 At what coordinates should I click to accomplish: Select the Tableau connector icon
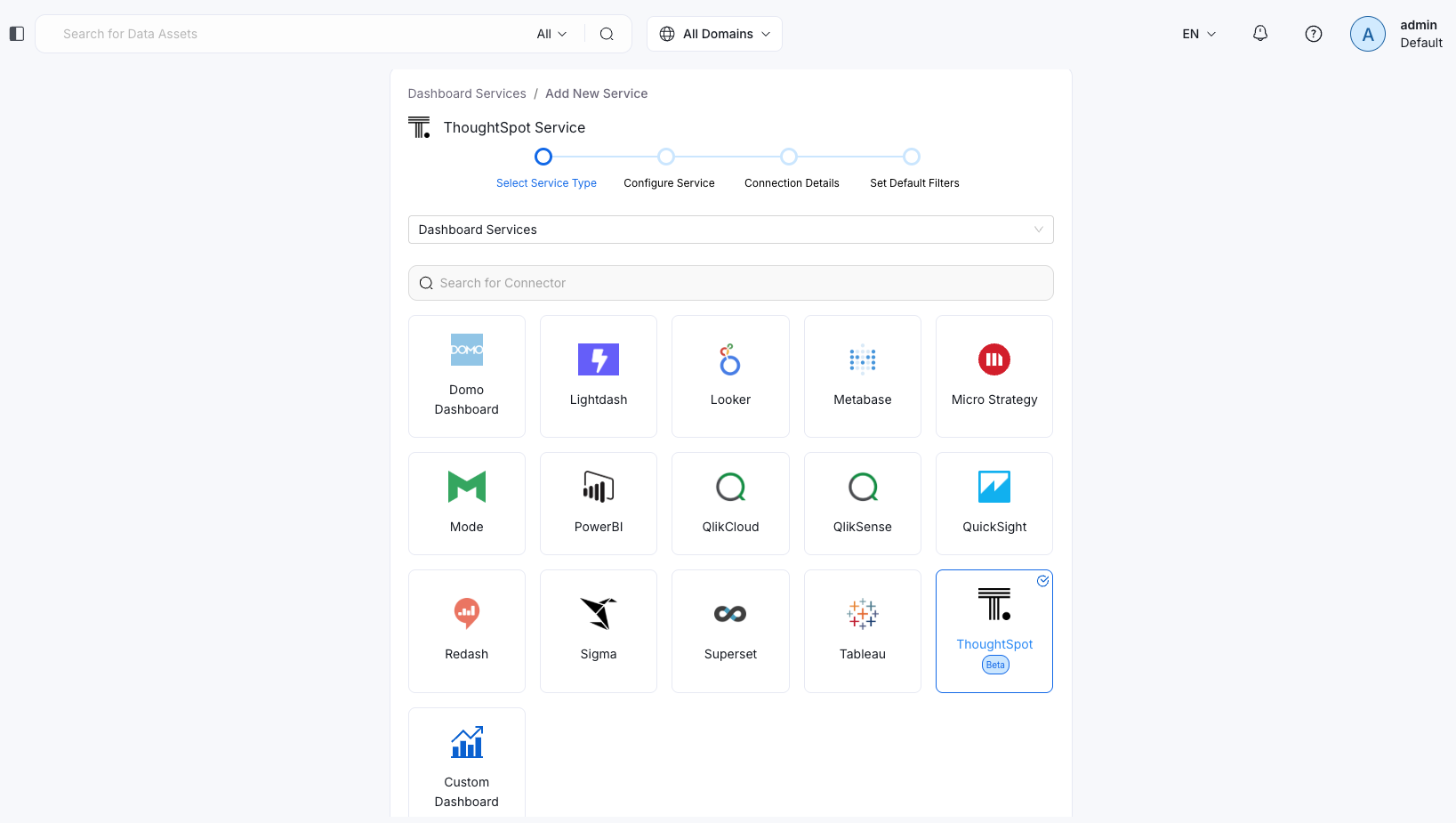pos(862,614)
